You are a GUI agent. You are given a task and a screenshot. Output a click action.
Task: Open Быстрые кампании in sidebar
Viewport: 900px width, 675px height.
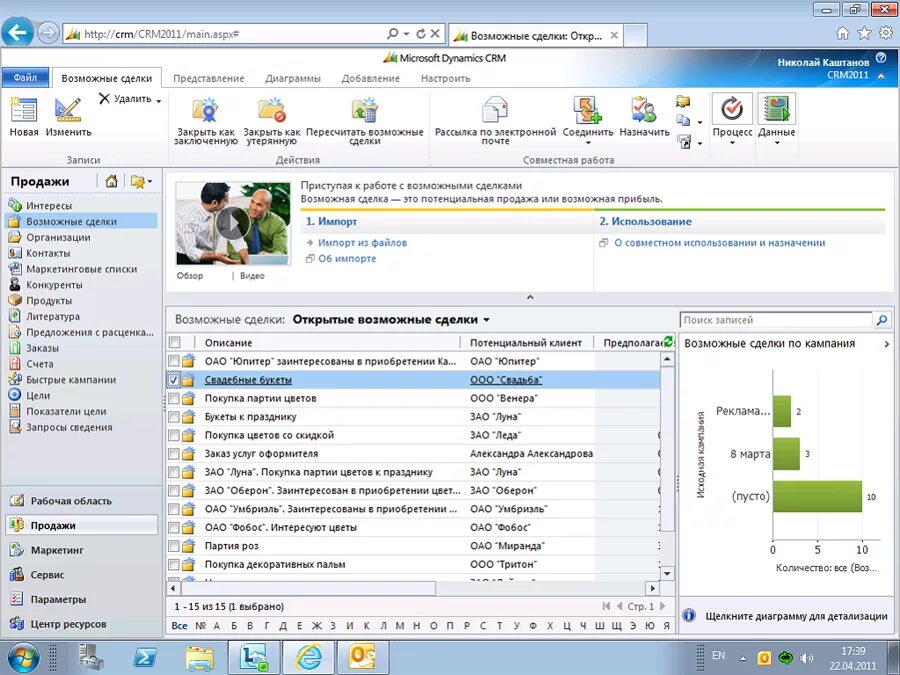pyautogui.click(x=71, y=379)
